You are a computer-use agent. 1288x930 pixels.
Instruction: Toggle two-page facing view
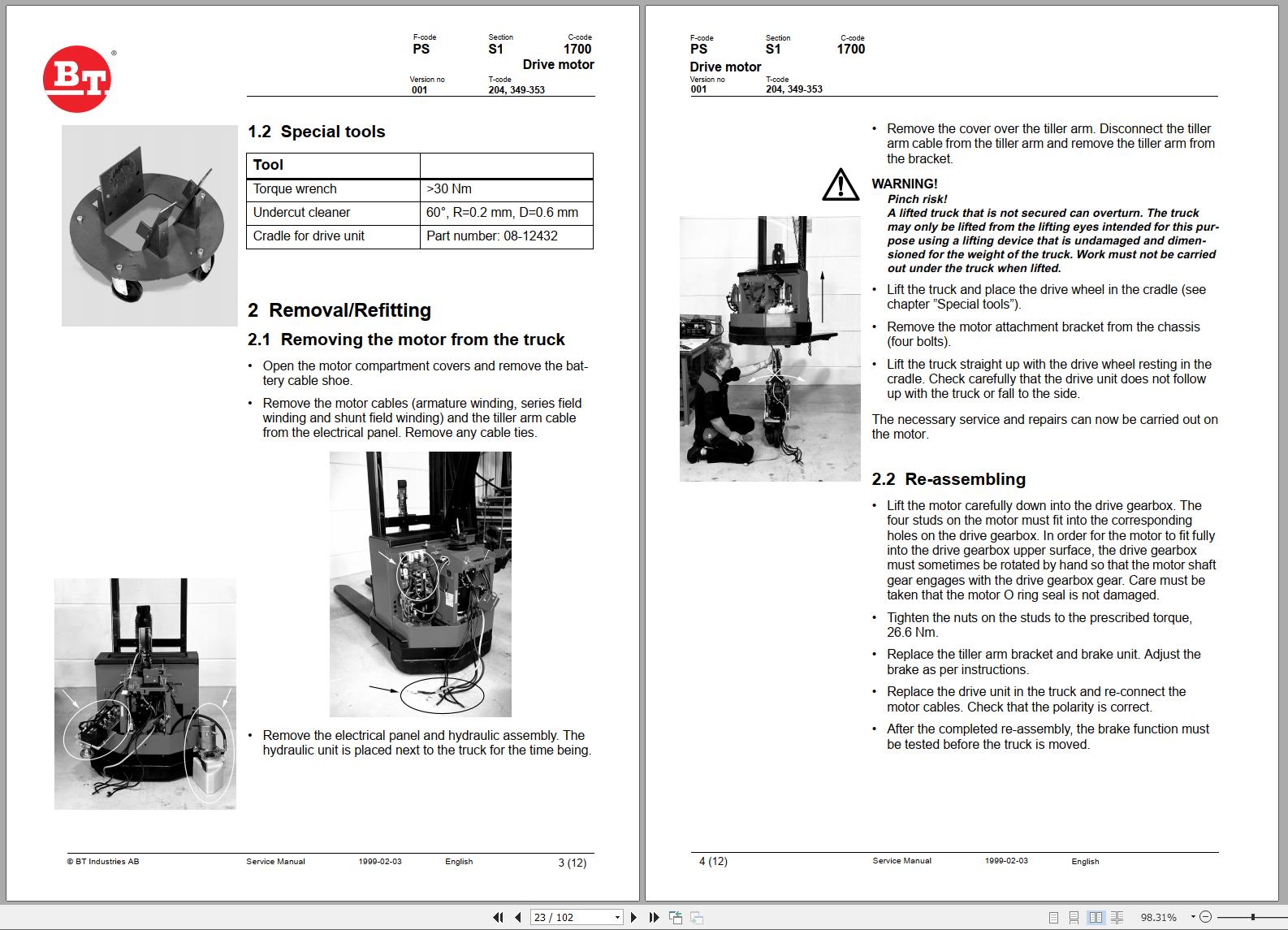1096,917
